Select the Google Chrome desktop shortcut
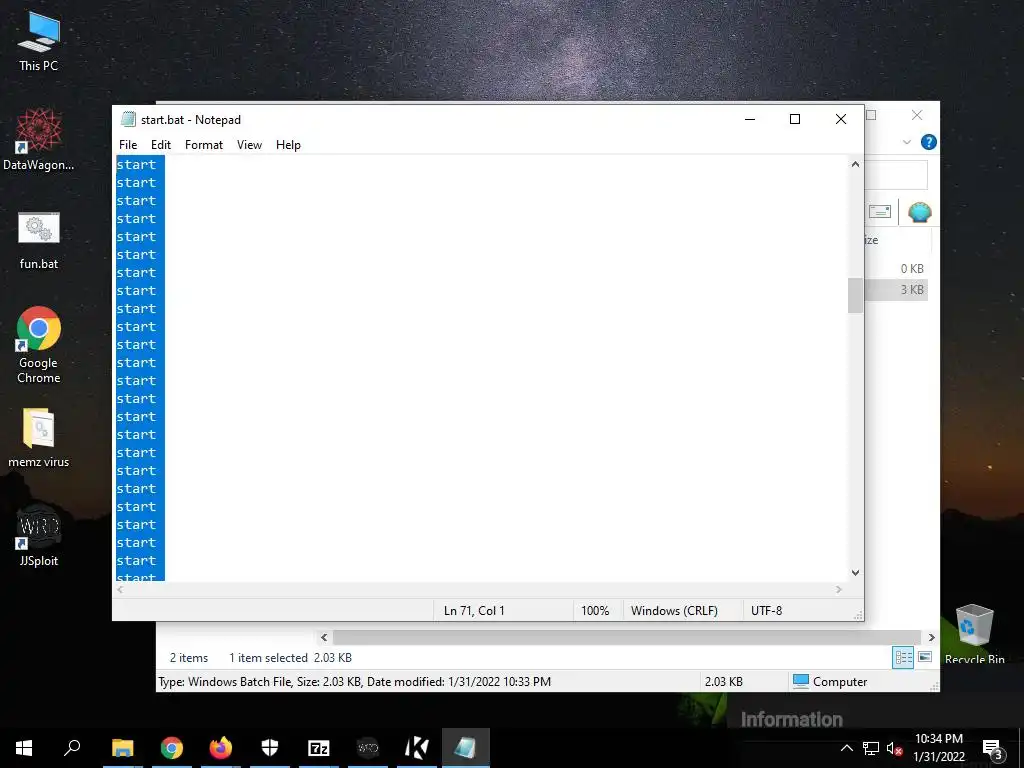This screenshot has width=1024, height=768. [39, 345]
